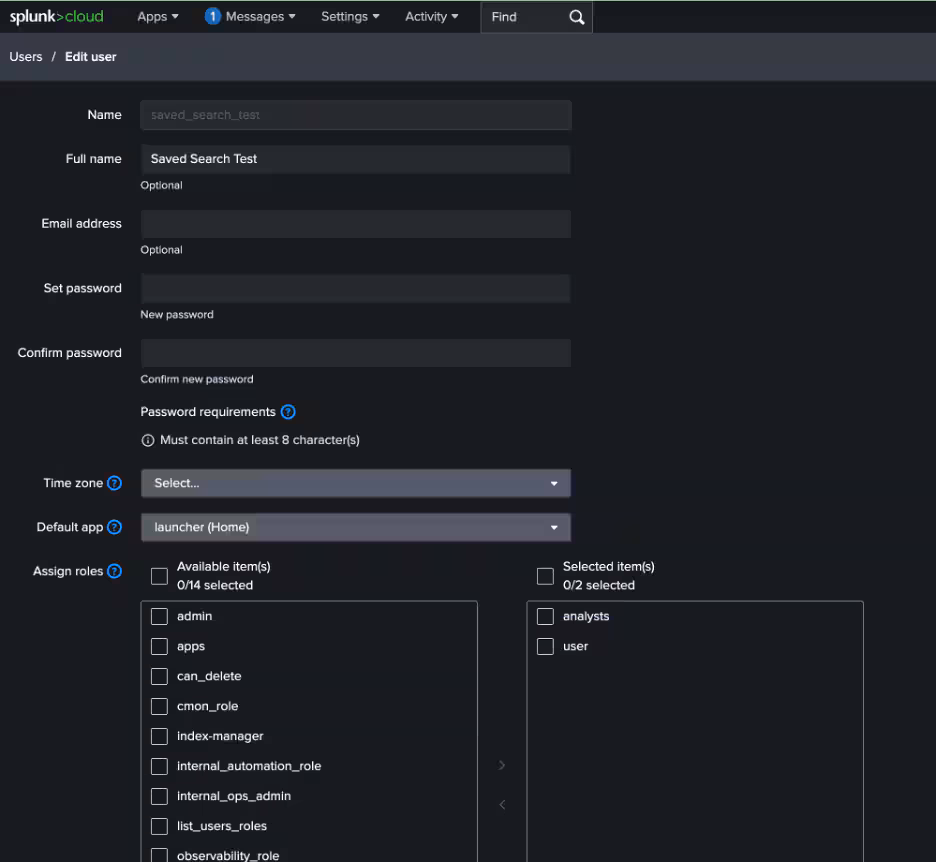This screenshot has width=936, height=862.
Task: Click the Splunk cloud logo
Action: (x=56, y=16)
